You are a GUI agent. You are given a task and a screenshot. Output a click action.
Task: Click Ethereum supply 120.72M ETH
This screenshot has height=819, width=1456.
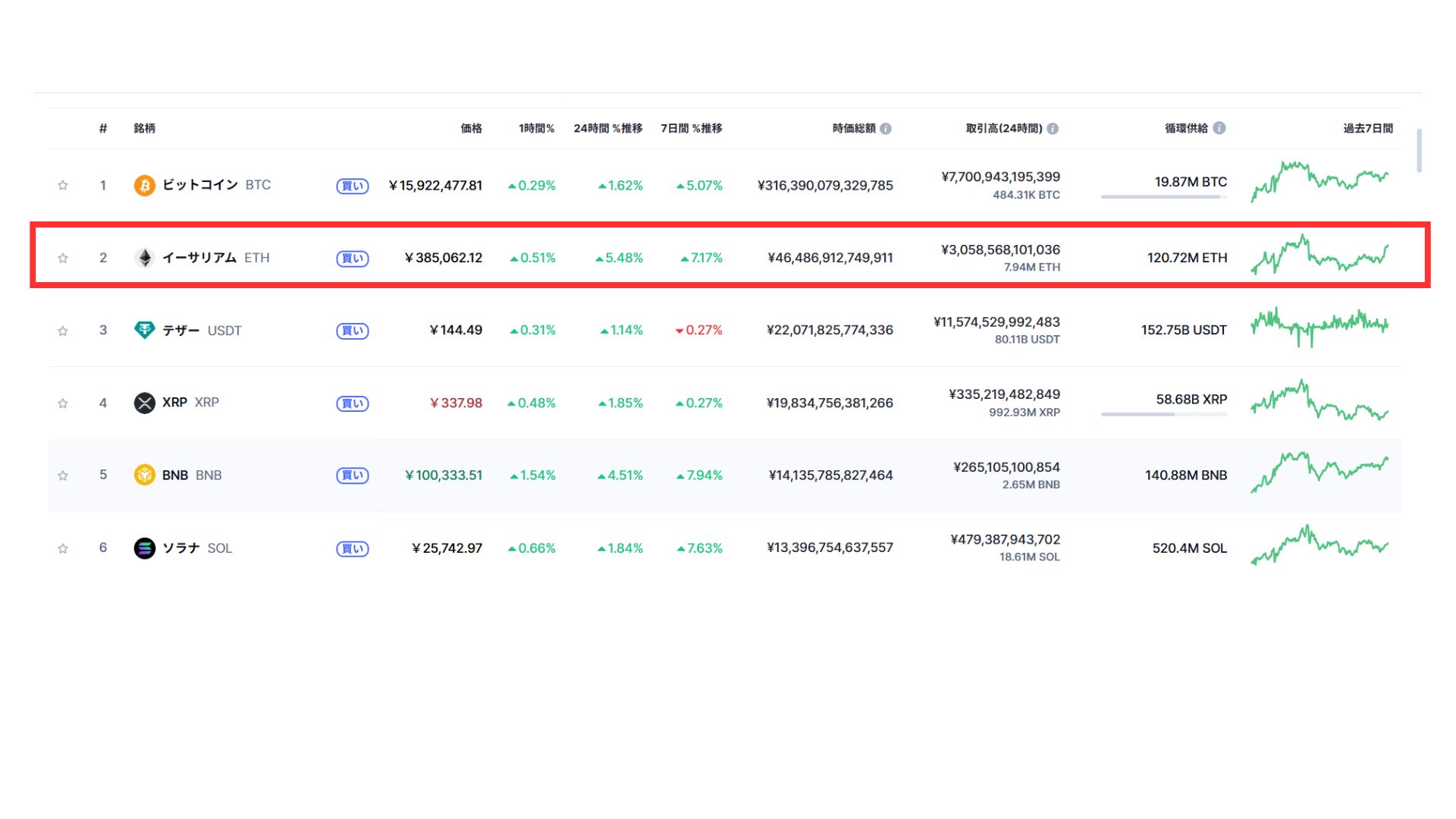[x=1188, y=258]
